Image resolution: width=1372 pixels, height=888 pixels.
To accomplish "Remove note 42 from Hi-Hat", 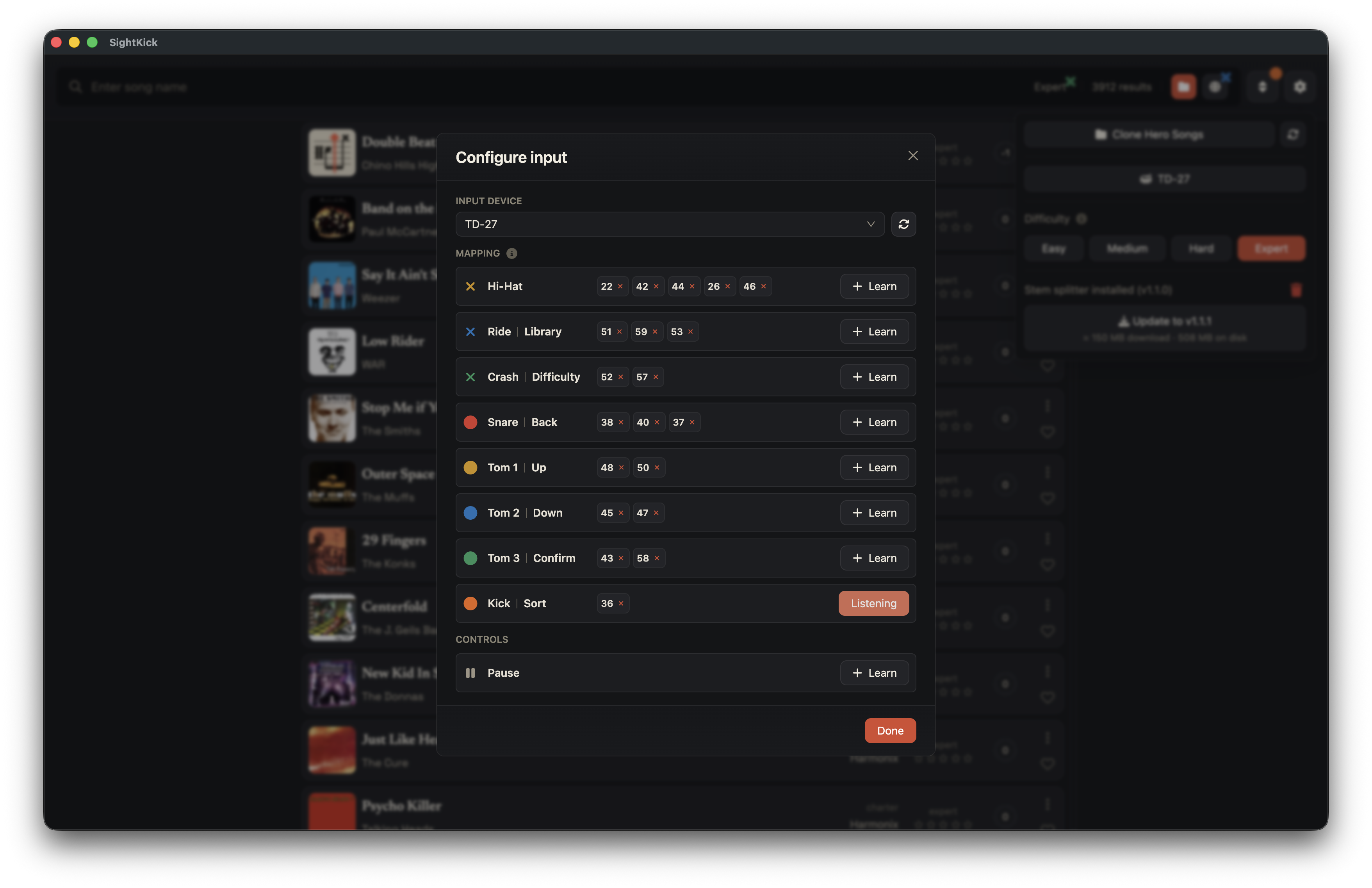I will point(656,286).
